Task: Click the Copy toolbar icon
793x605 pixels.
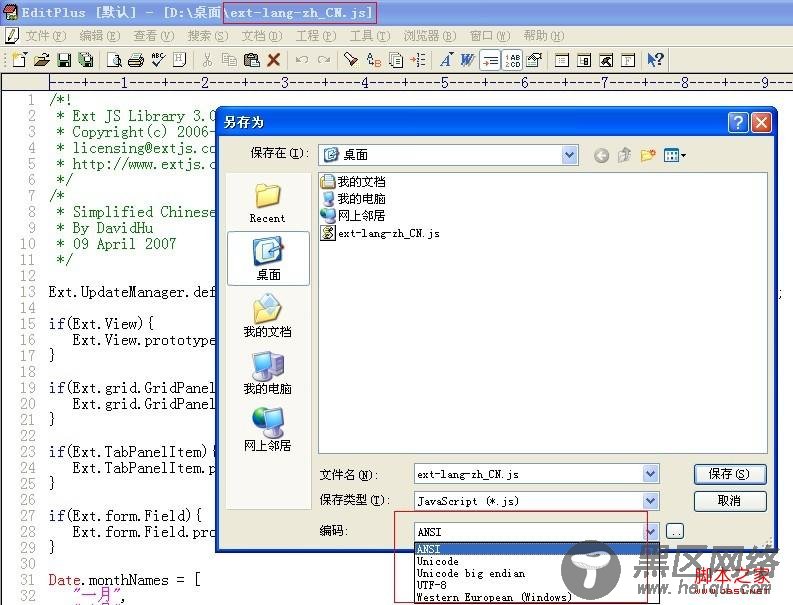Action: point(229,60)
